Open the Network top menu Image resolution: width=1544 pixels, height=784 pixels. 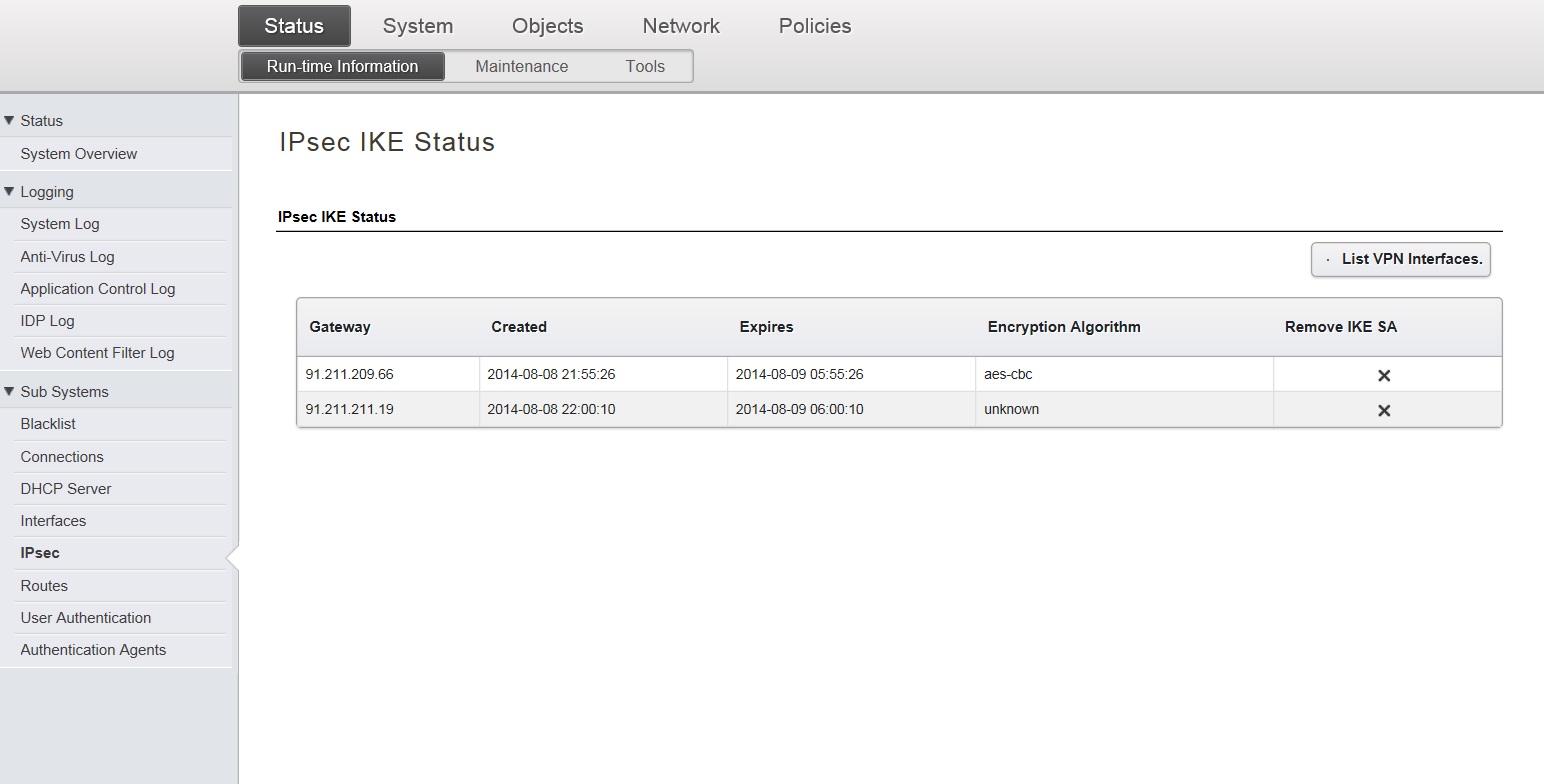tap(681, 26)
